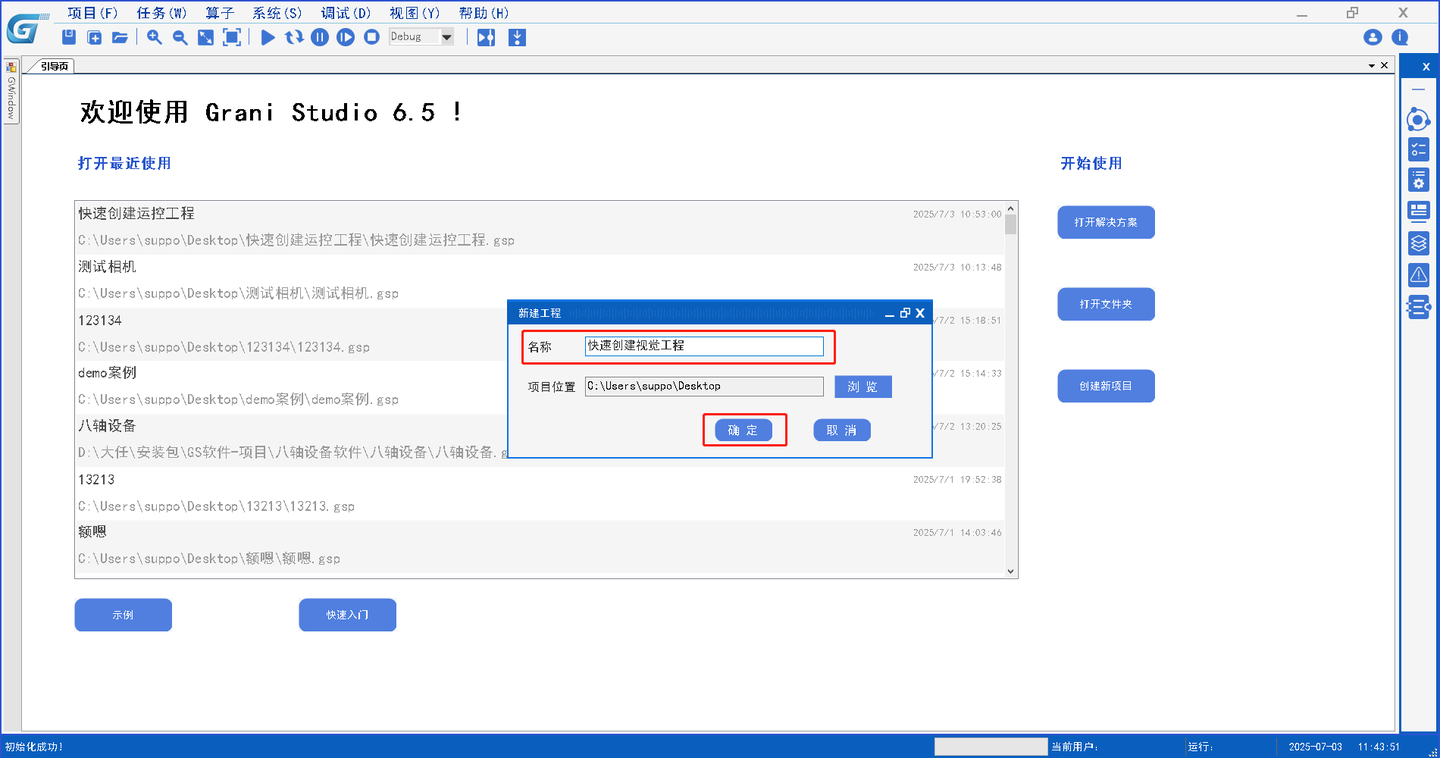The width and height of the screenshot is (1440, 758).
Task: Open the orbit node icon in right sidebar
Action: 1418,120
